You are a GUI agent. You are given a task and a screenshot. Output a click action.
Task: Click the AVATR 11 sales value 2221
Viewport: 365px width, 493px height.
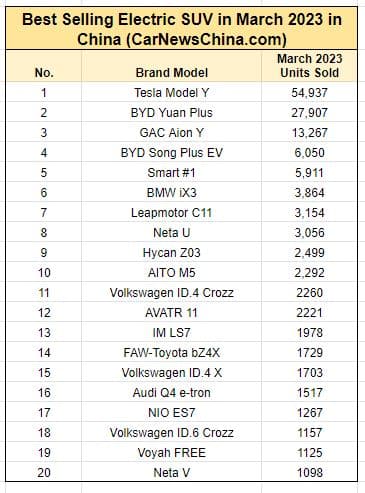309,312
